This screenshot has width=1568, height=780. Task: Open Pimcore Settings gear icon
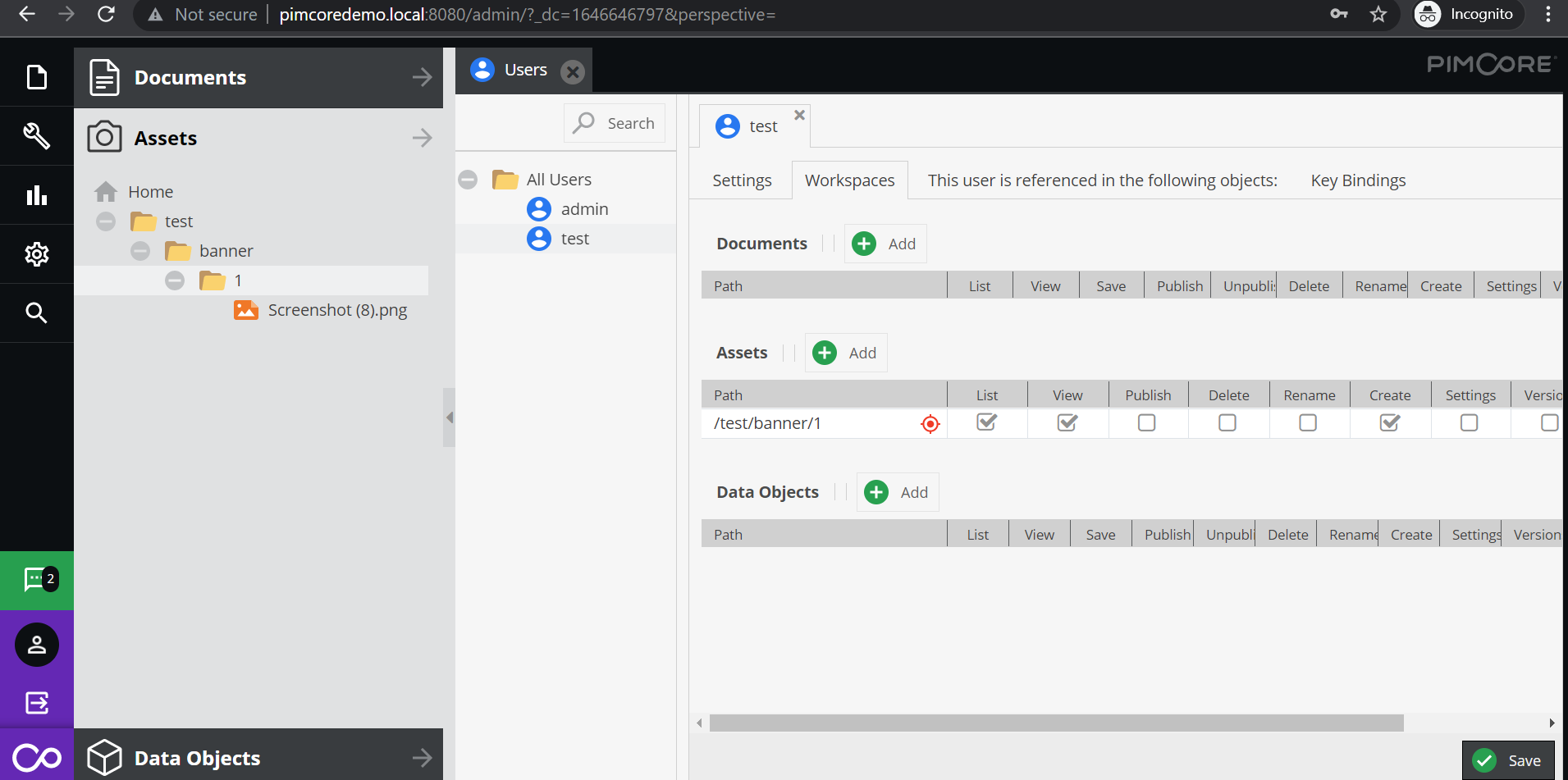[x=36, y=253]
